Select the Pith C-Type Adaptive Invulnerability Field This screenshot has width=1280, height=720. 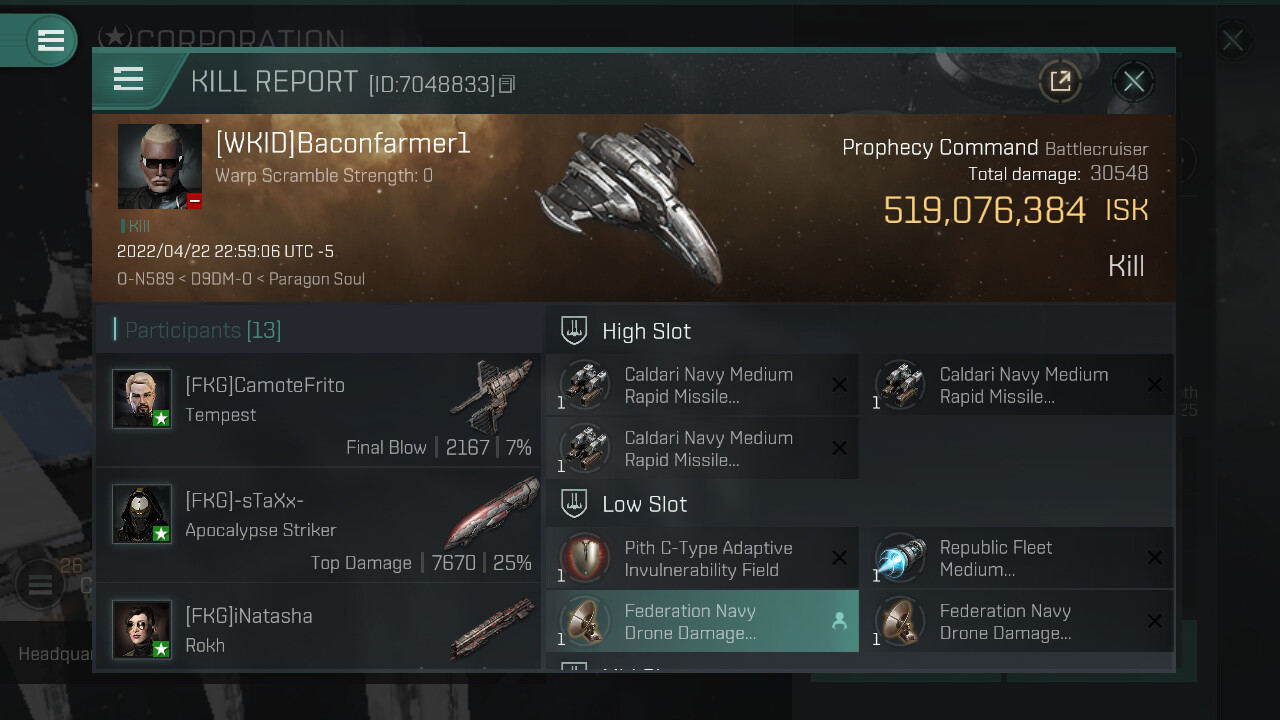702,558
